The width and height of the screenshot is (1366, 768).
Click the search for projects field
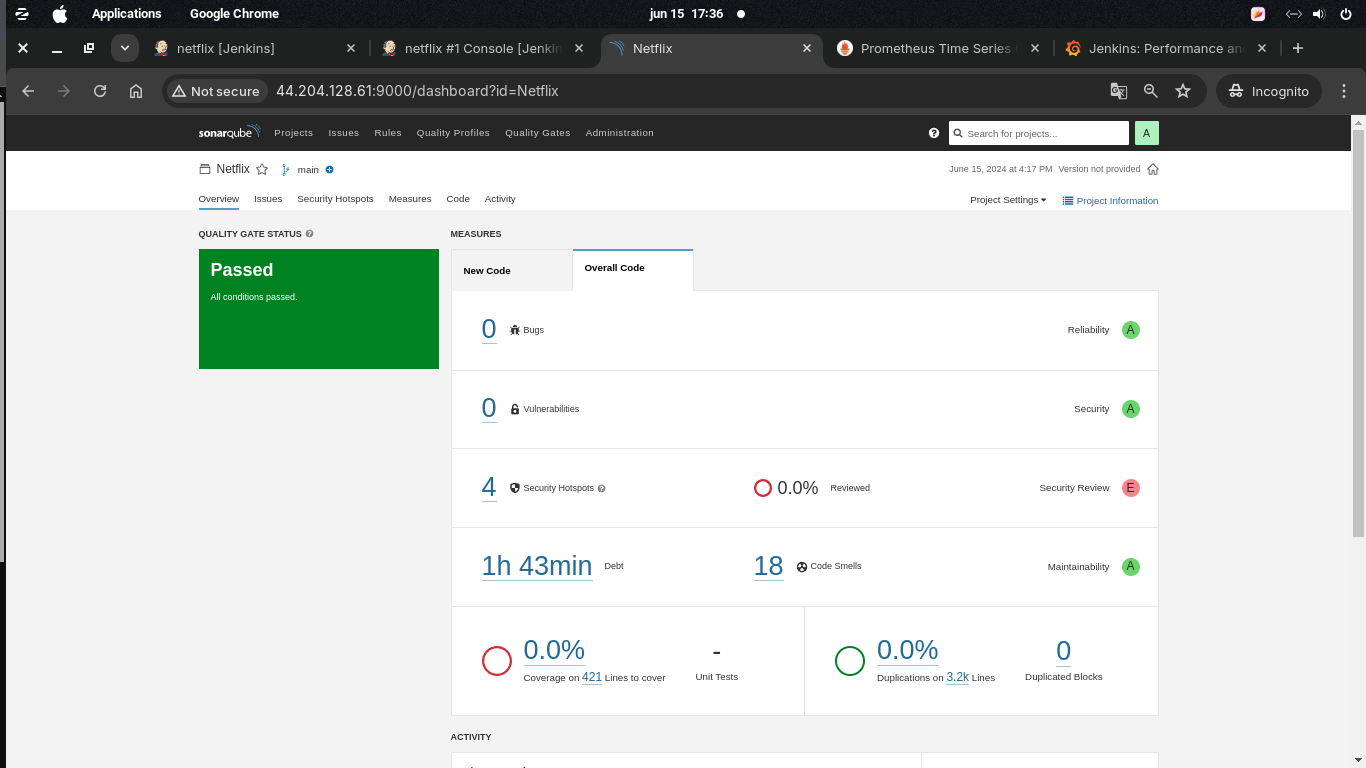[1038, 133]
